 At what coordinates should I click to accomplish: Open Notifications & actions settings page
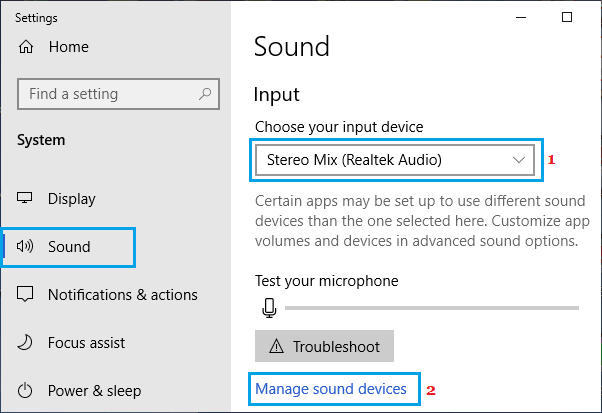(x=123, y=295)
